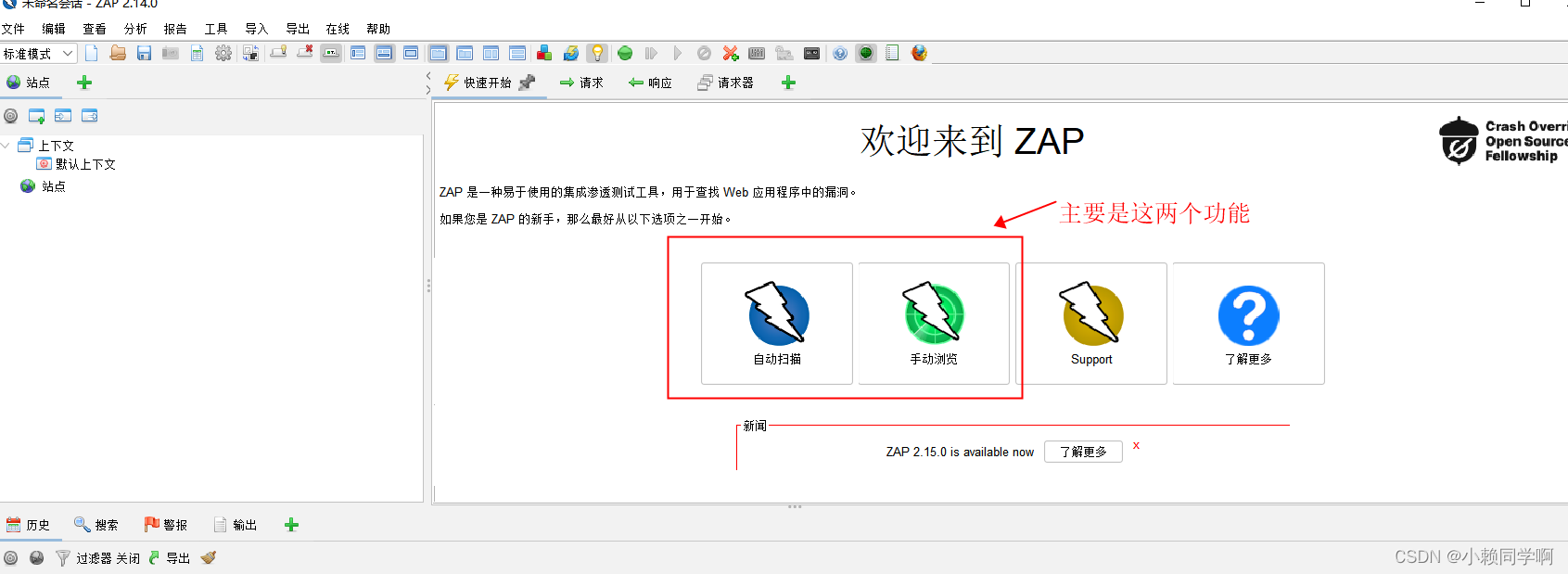Switch to the 站点 tab
The image size is (1568, 574).
(x=29, y=83)
